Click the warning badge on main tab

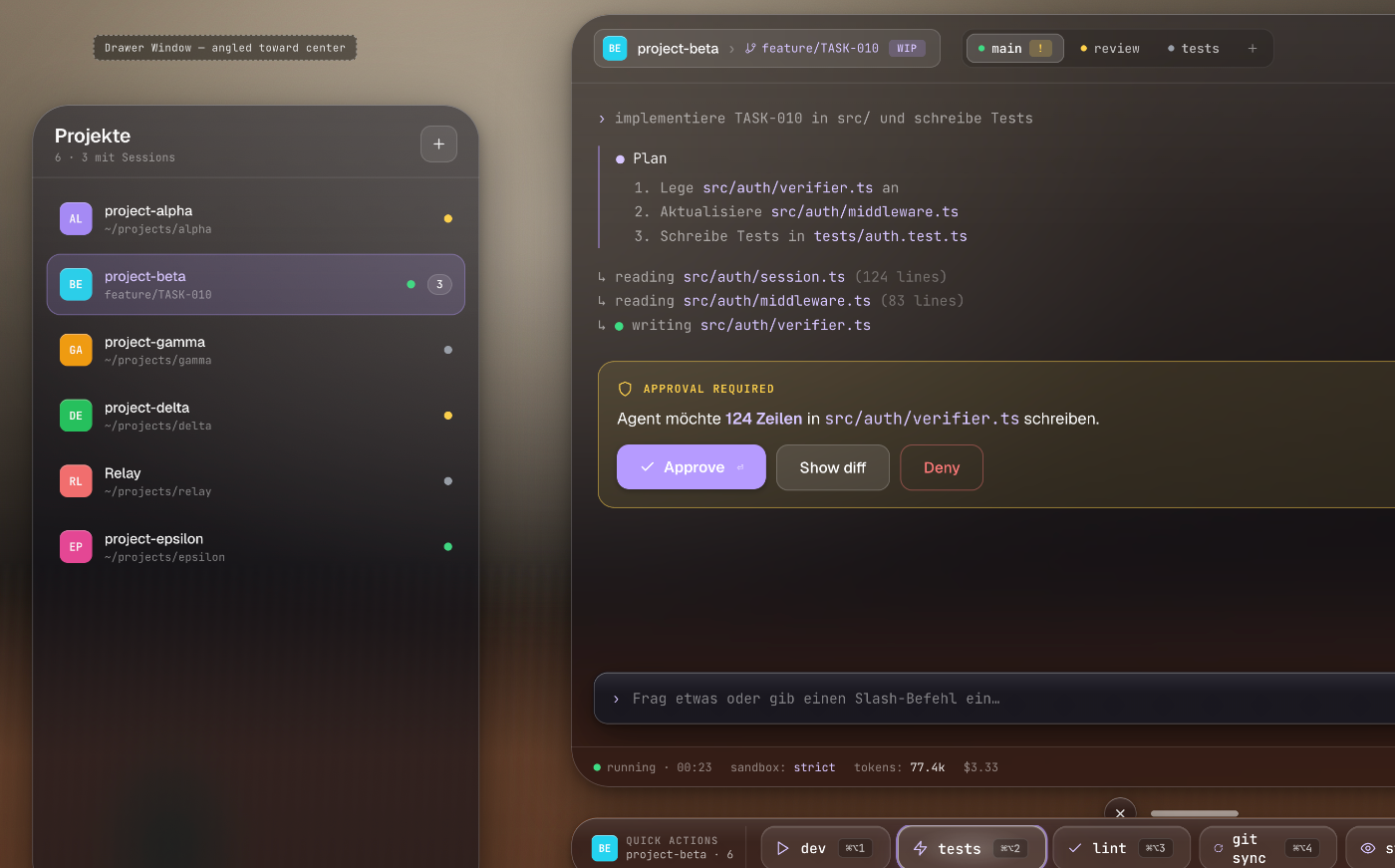pos(1040,48)
